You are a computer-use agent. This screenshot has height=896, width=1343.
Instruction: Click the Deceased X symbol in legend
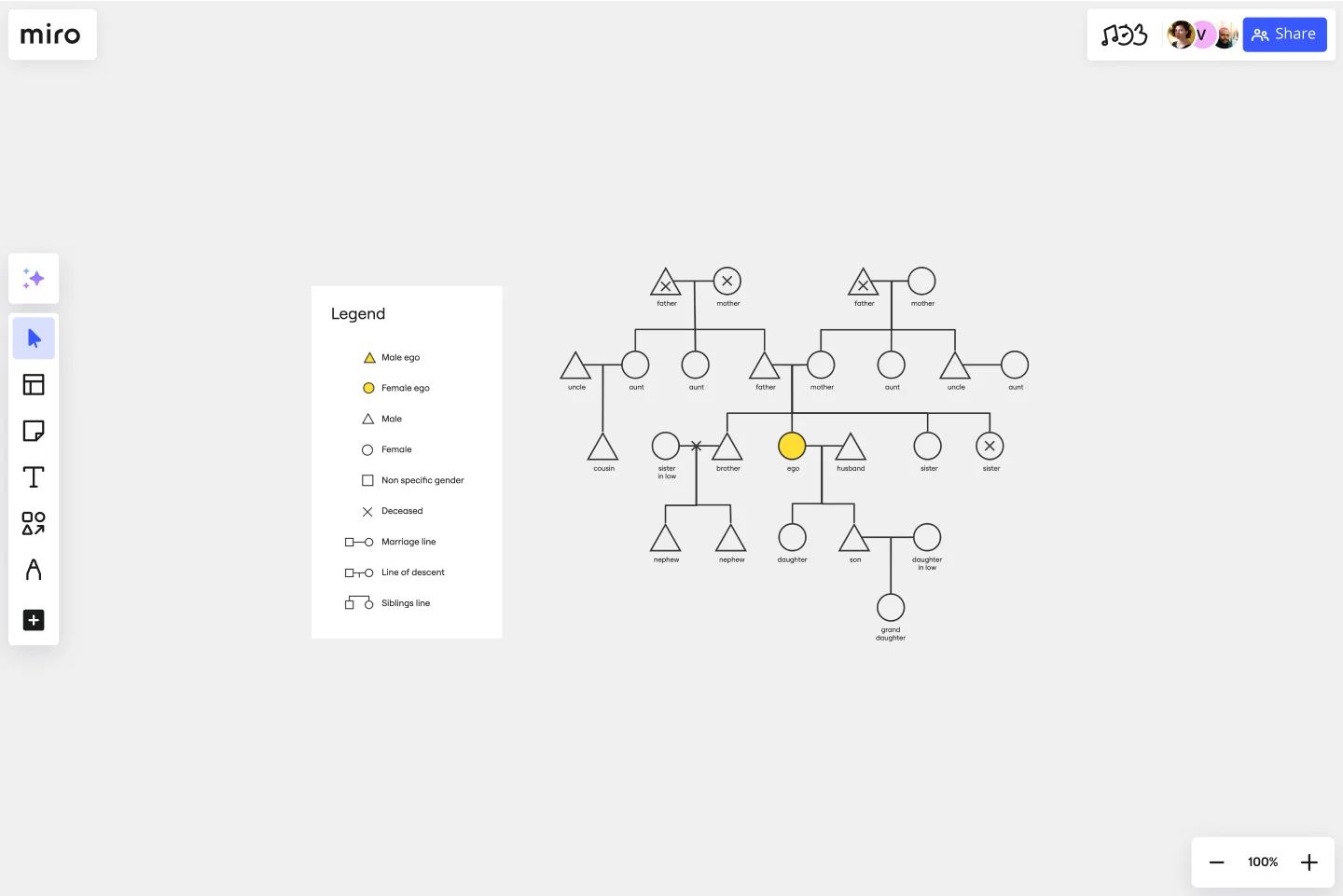[367, 512]
